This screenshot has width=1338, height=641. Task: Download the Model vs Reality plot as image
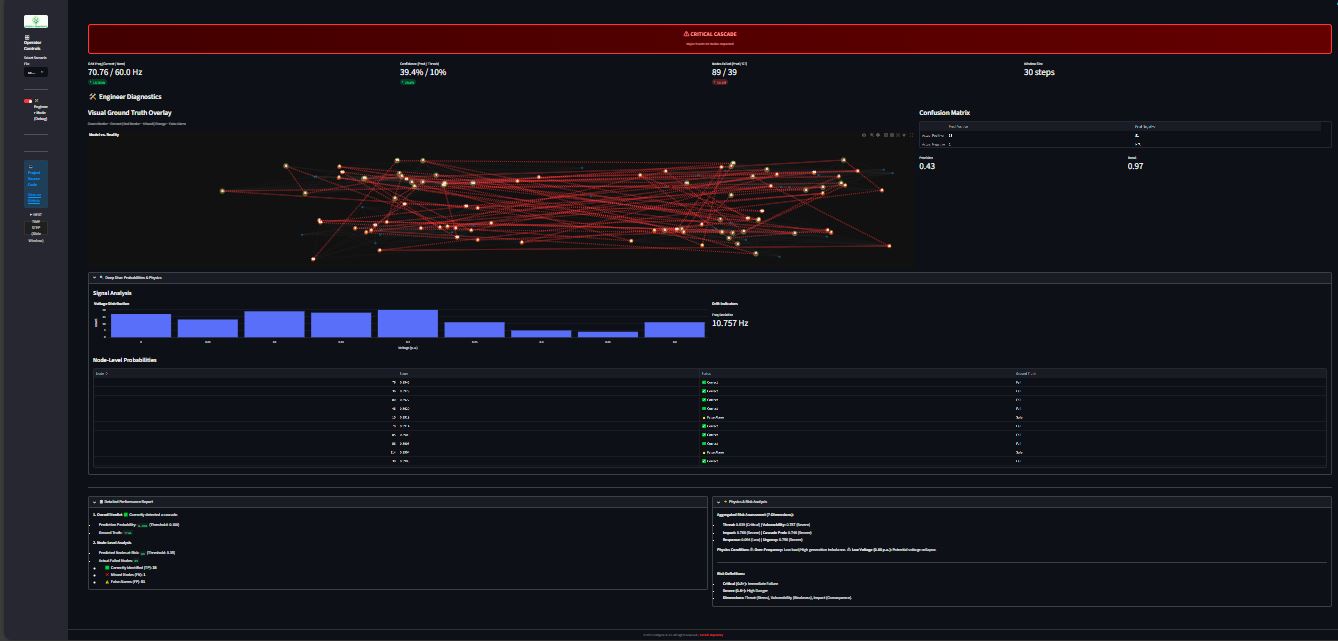coord(864,136)
